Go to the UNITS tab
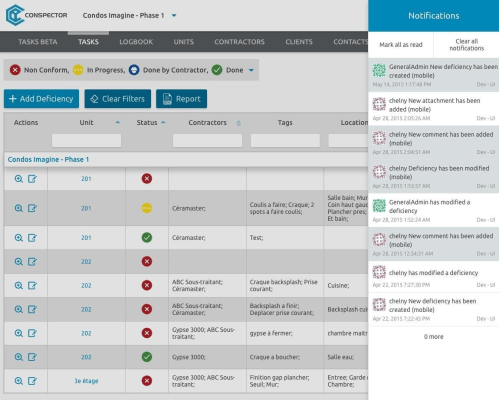The width and height of the screenshot is (499, 400). tap(184, 42)
